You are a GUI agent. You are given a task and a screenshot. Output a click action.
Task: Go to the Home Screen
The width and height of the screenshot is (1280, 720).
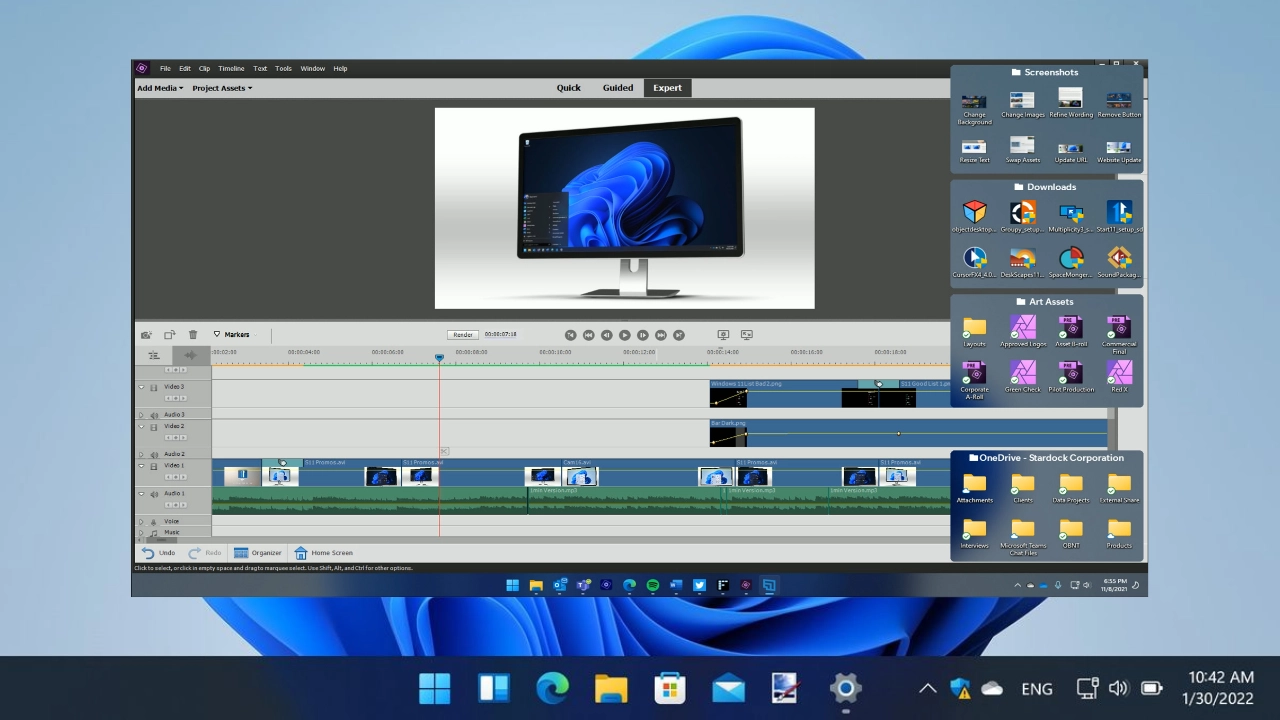pyautogui.click(x=323, y=553)
